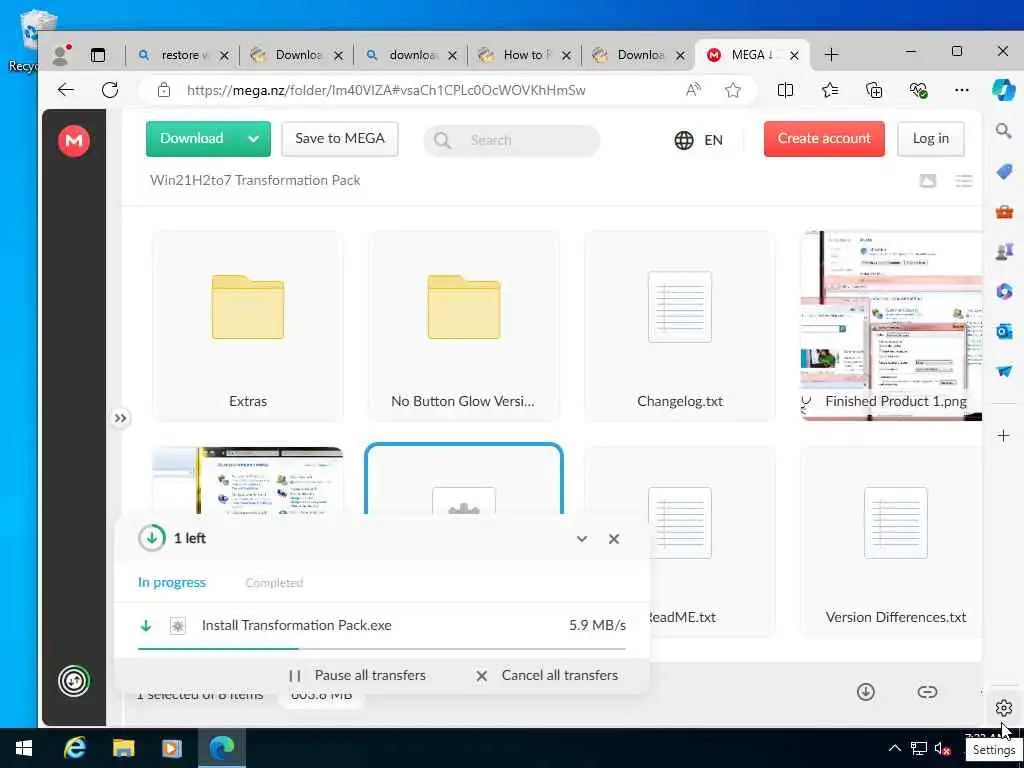Close the transfers panel

tap(614, 539)
